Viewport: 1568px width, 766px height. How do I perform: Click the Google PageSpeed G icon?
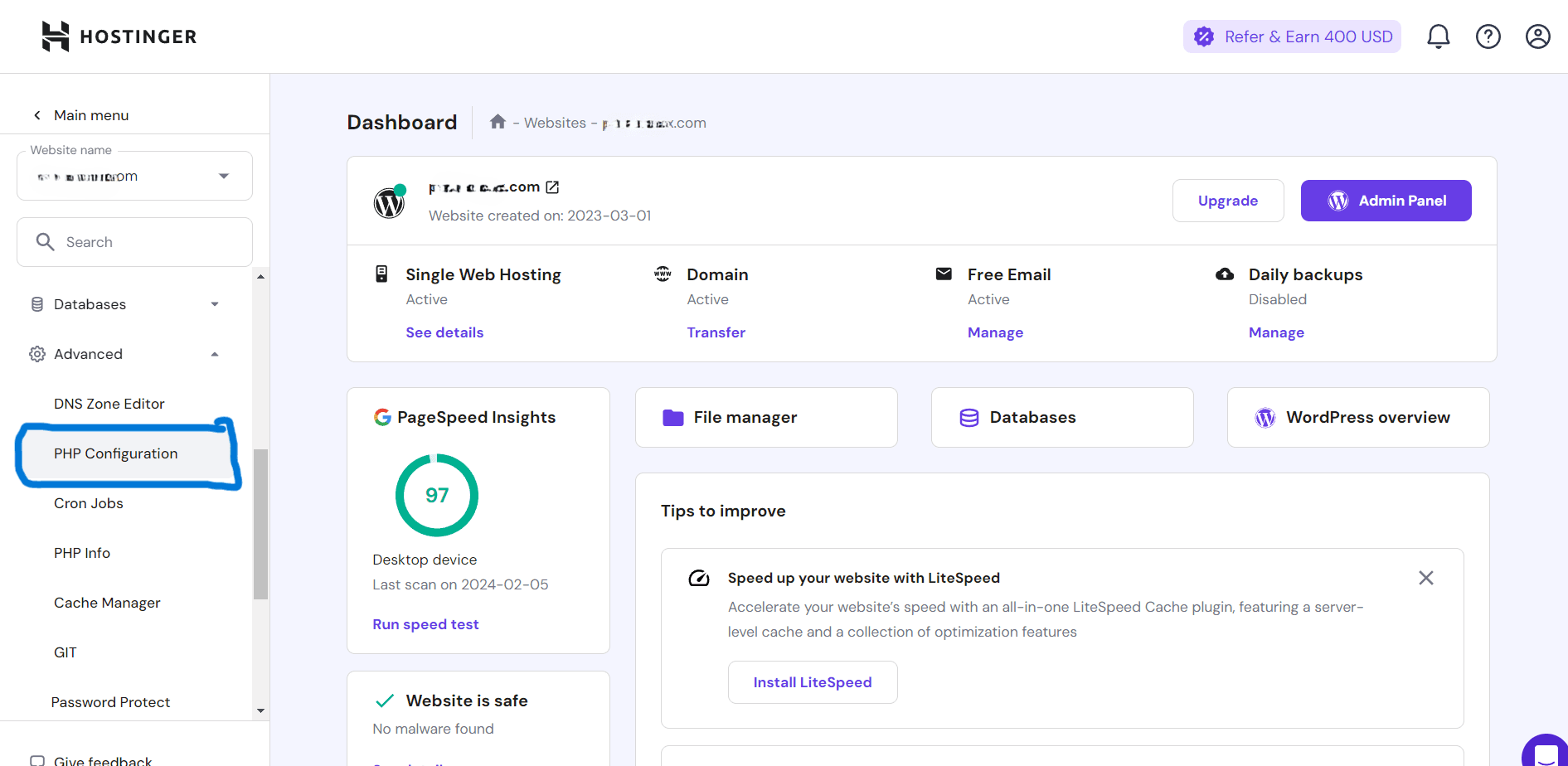[382, 417]
